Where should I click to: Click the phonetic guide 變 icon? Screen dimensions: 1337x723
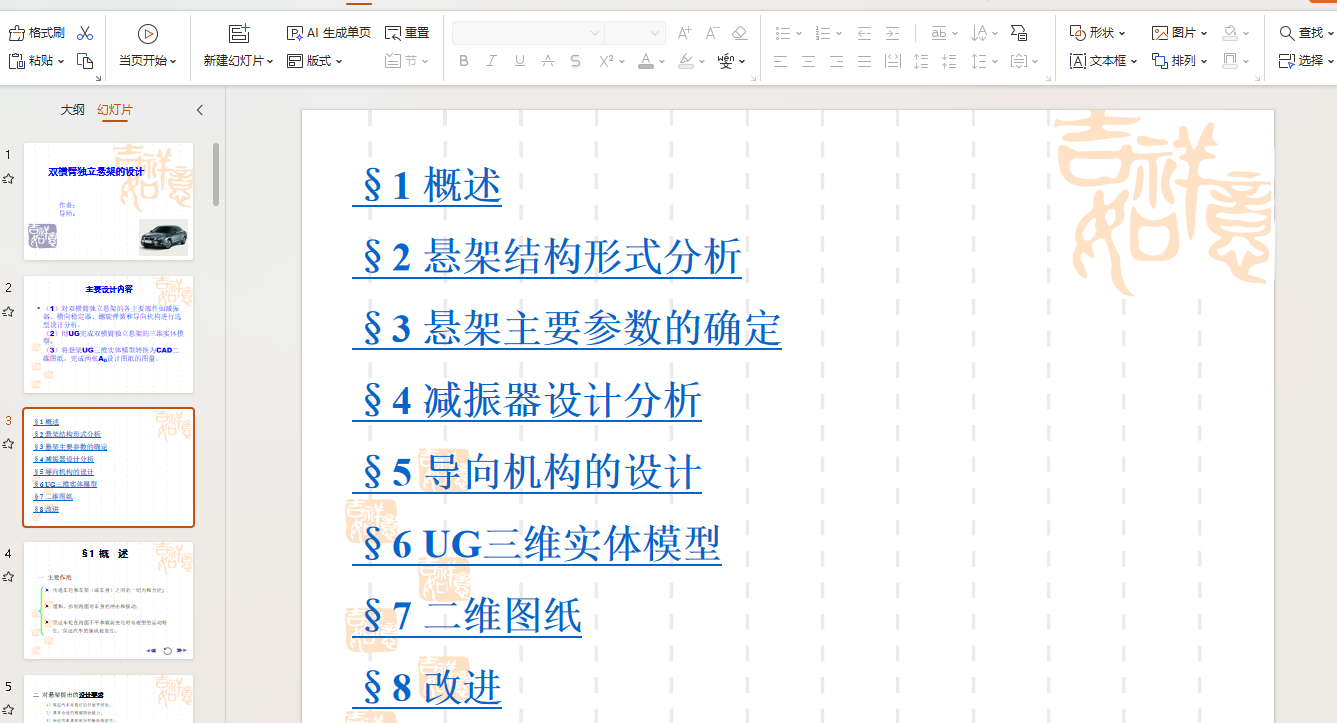click(x=726, y=61)
